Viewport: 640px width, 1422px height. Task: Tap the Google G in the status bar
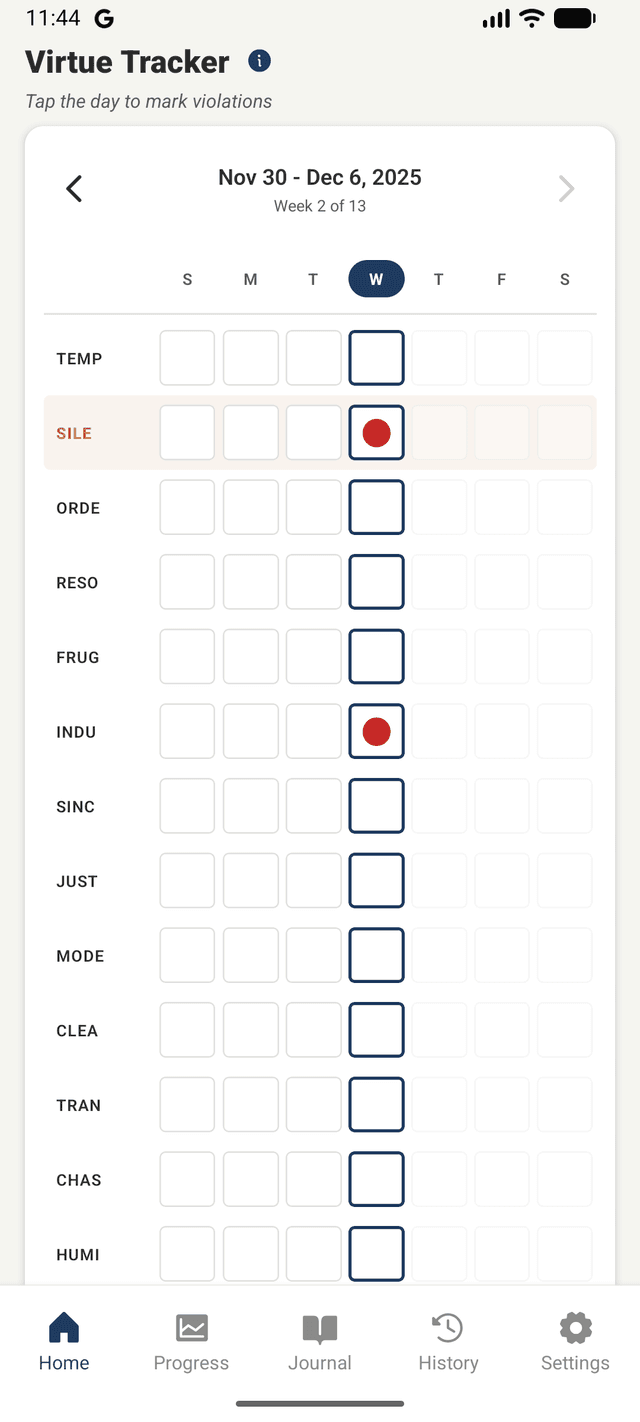click(x=104, y=17)
